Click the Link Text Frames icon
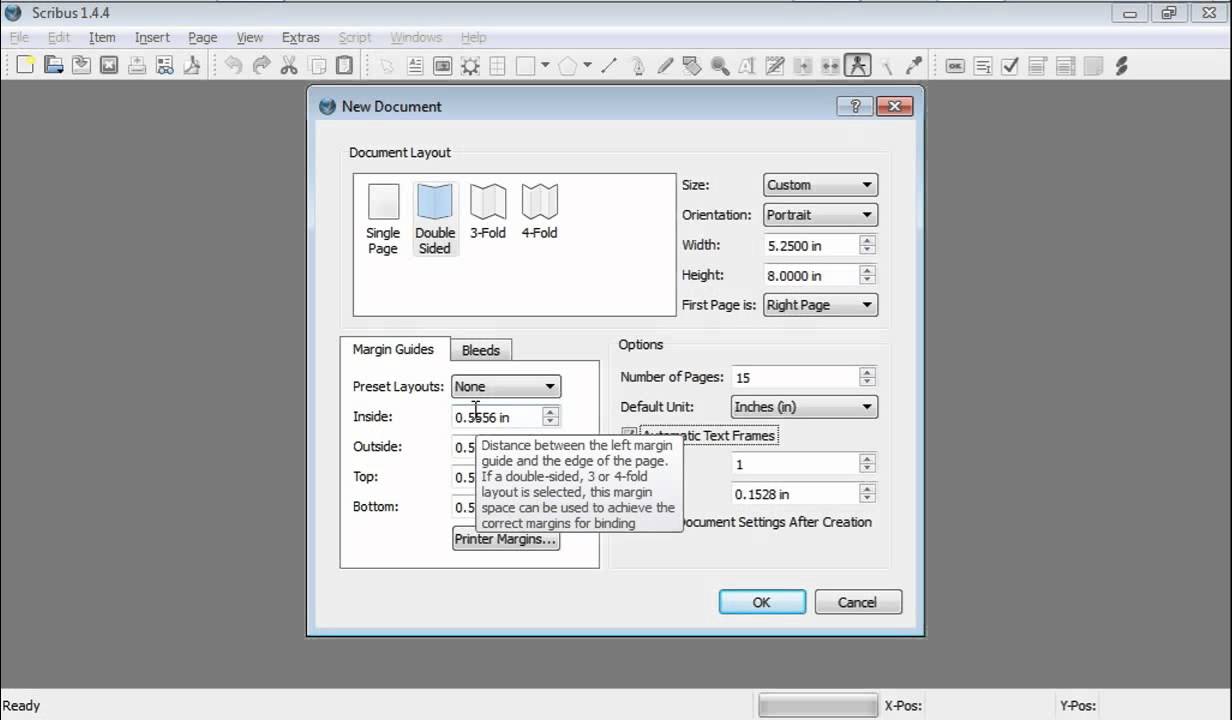Viewport: 1232px width, 720px height. [802, 65]
